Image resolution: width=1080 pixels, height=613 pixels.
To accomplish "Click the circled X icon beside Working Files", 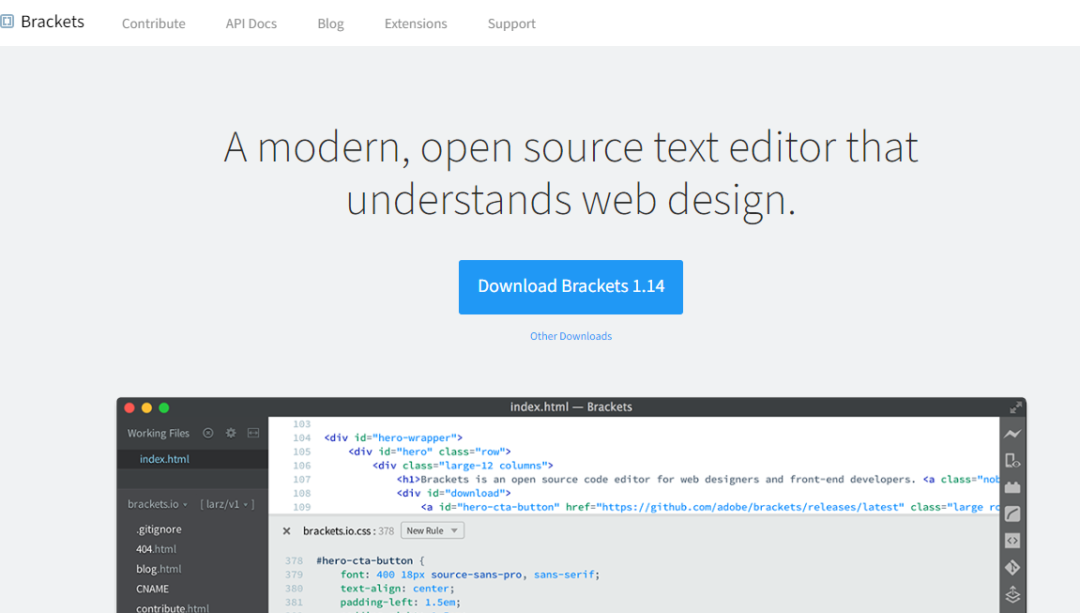I will [x=208, y=433].
